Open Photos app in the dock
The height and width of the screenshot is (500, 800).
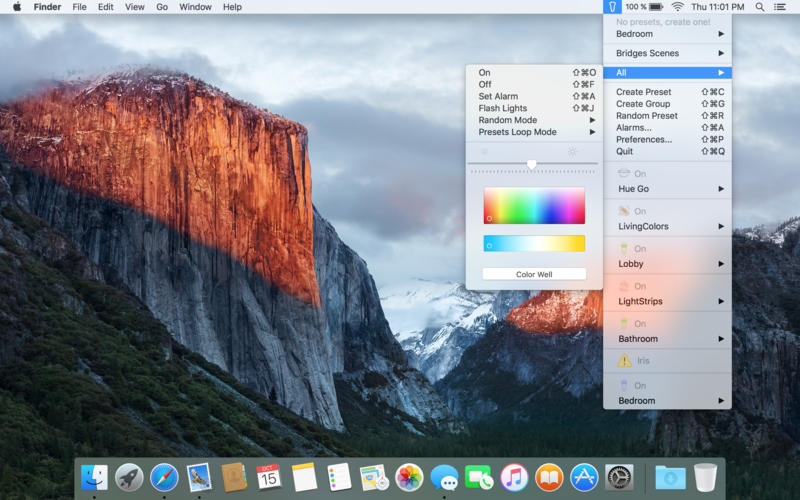coord(408,477)
